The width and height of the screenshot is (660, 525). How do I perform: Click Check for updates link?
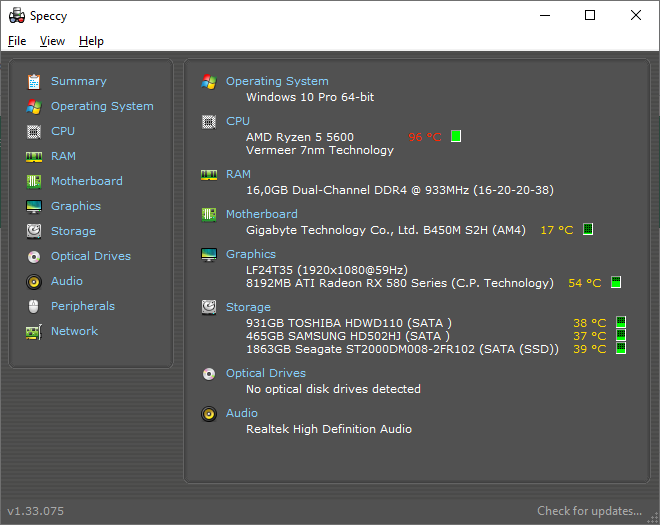pos(590,511)
